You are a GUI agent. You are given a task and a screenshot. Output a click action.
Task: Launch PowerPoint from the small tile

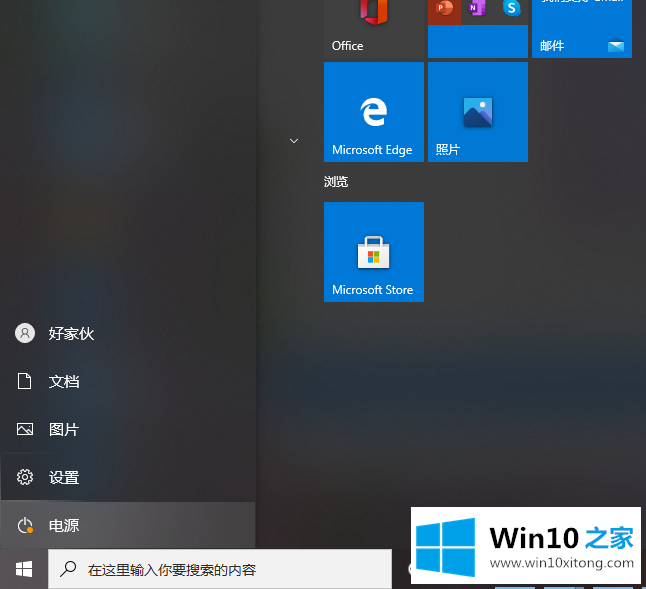pos(444,12)
